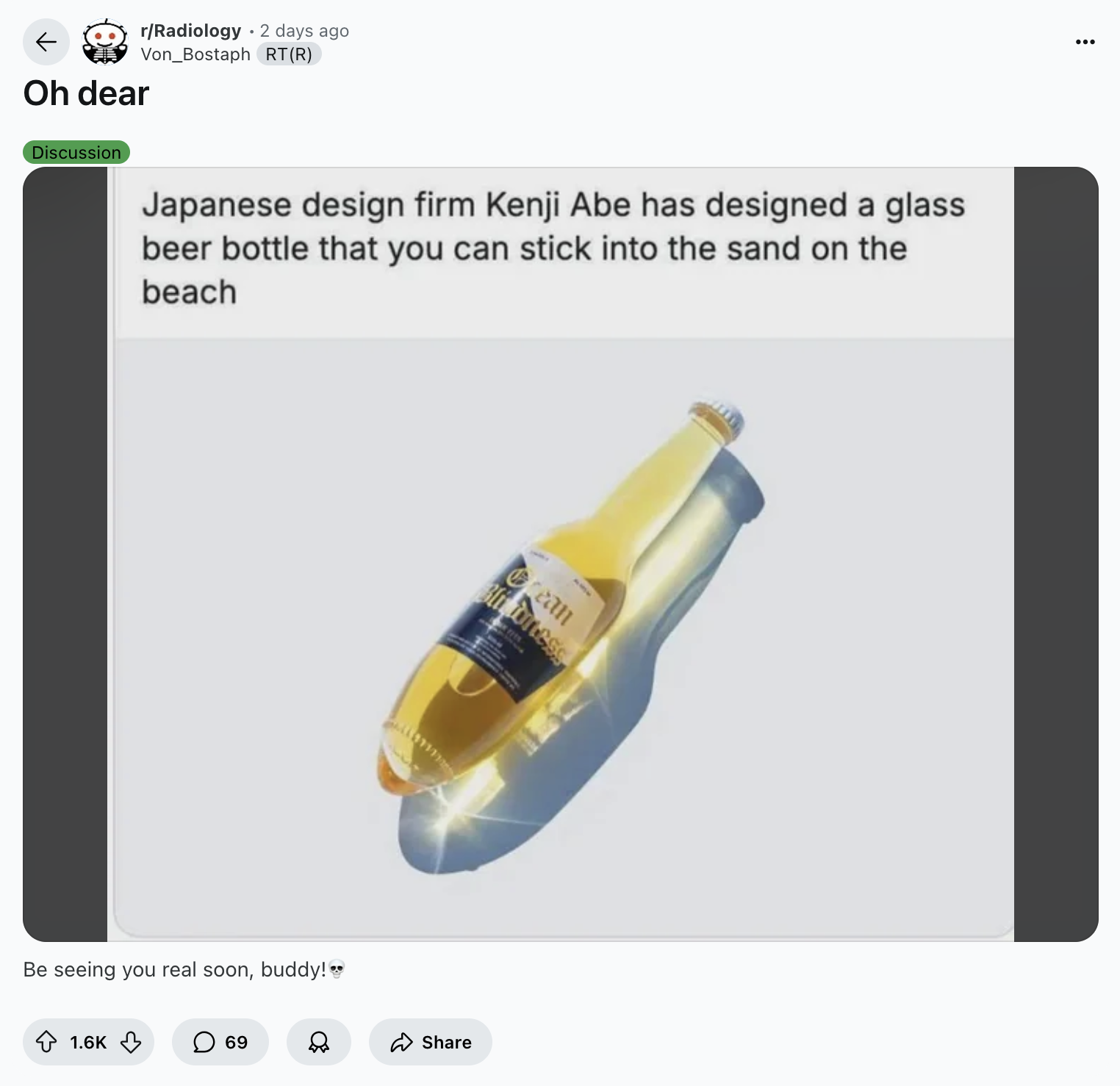Viewport: 1120px width, 1086px height.
Task: Click the "2 days ago" timestamp
Action: pyautogui.click(x=304, y=31)
